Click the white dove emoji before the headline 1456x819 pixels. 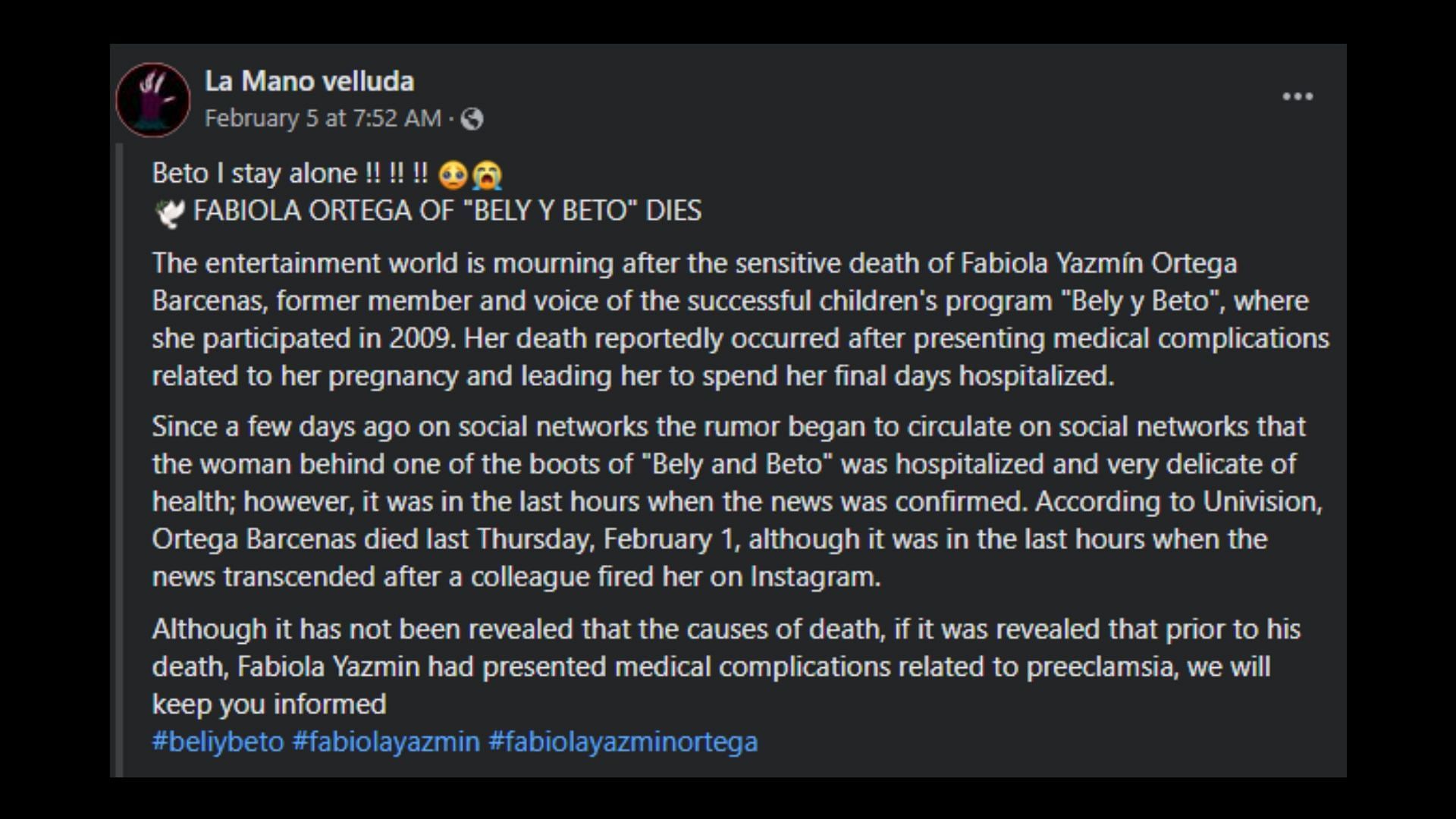click(169, 212)
